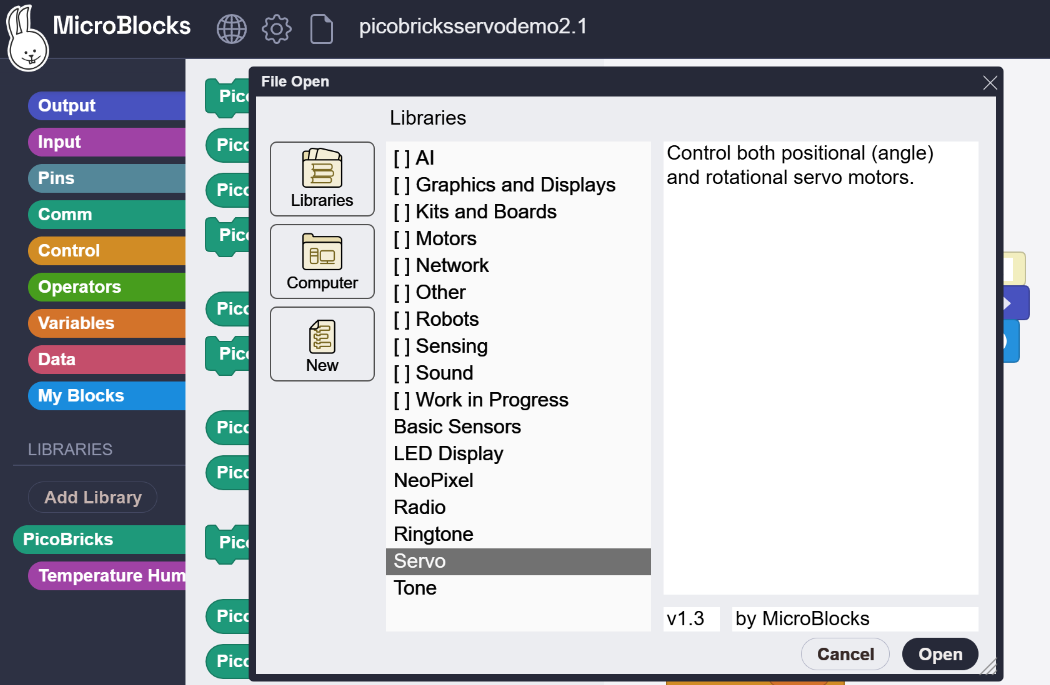The image size is (1050, 685).
Task: Expand the Other library folder
Action: [518, 292]
